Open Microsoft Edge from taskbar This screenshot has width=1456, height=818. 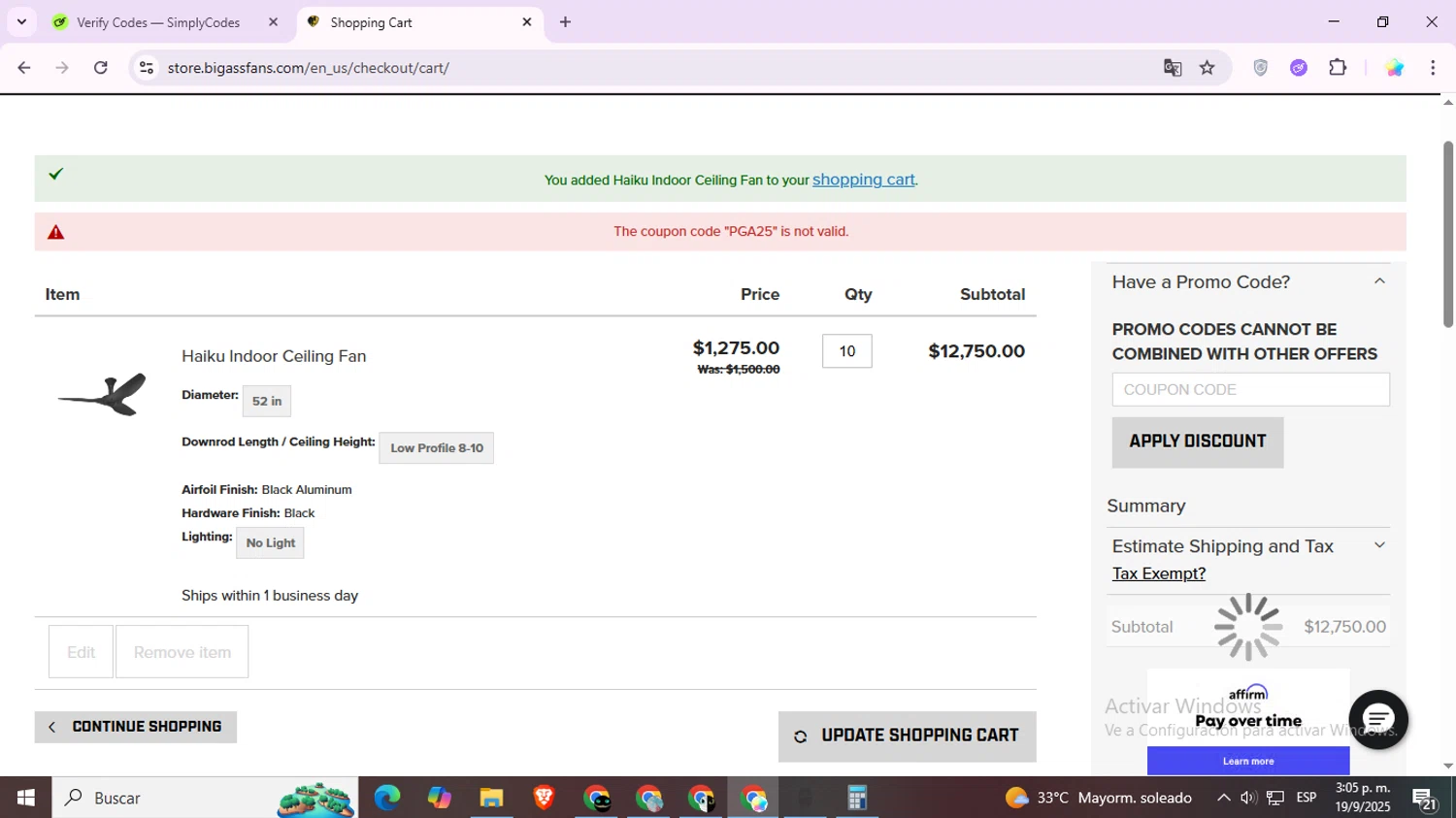[387, 798]
